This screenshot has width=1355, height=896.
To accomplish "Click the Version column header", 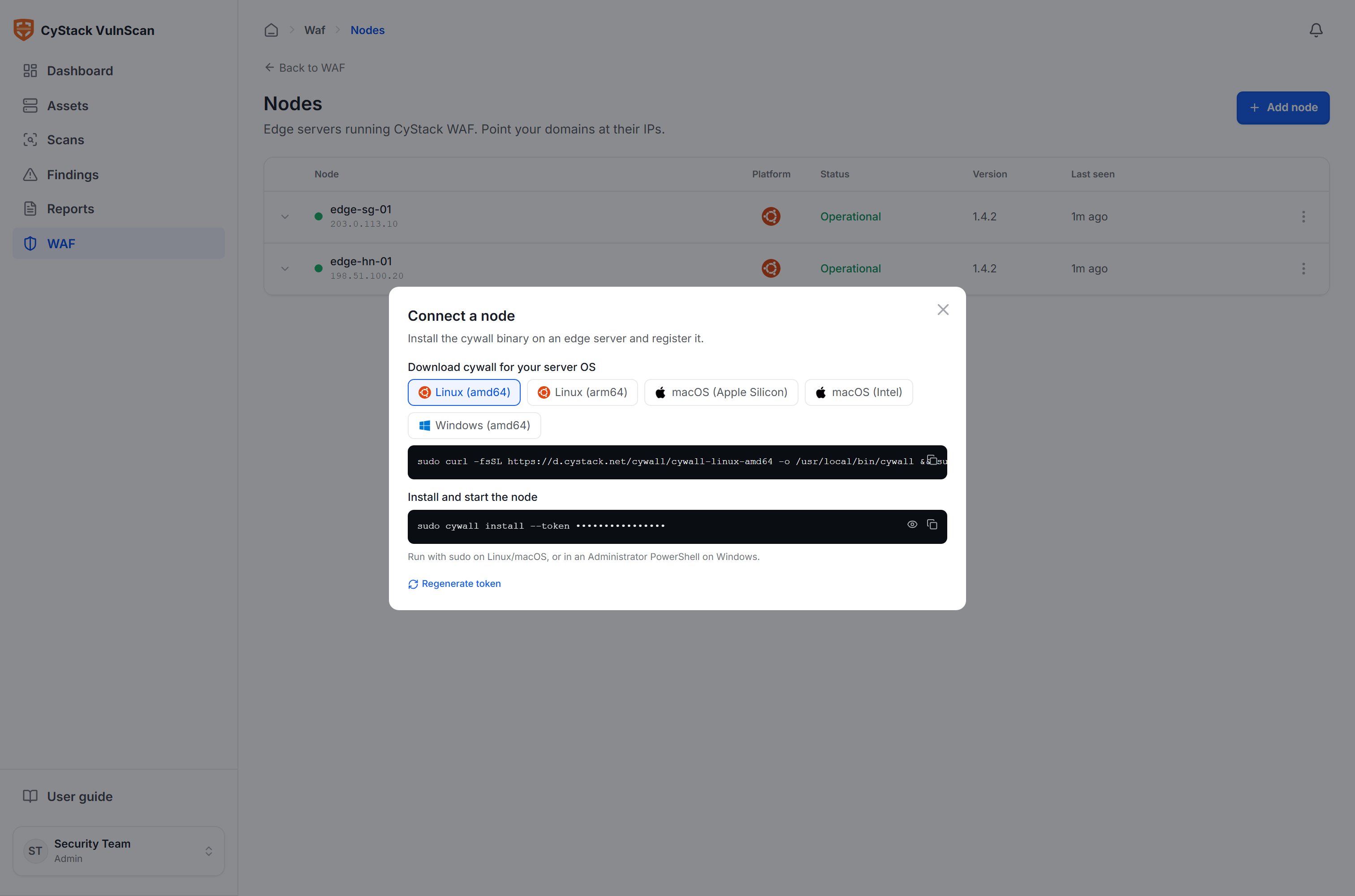I will pyautogui.click(x=990, y=174).
